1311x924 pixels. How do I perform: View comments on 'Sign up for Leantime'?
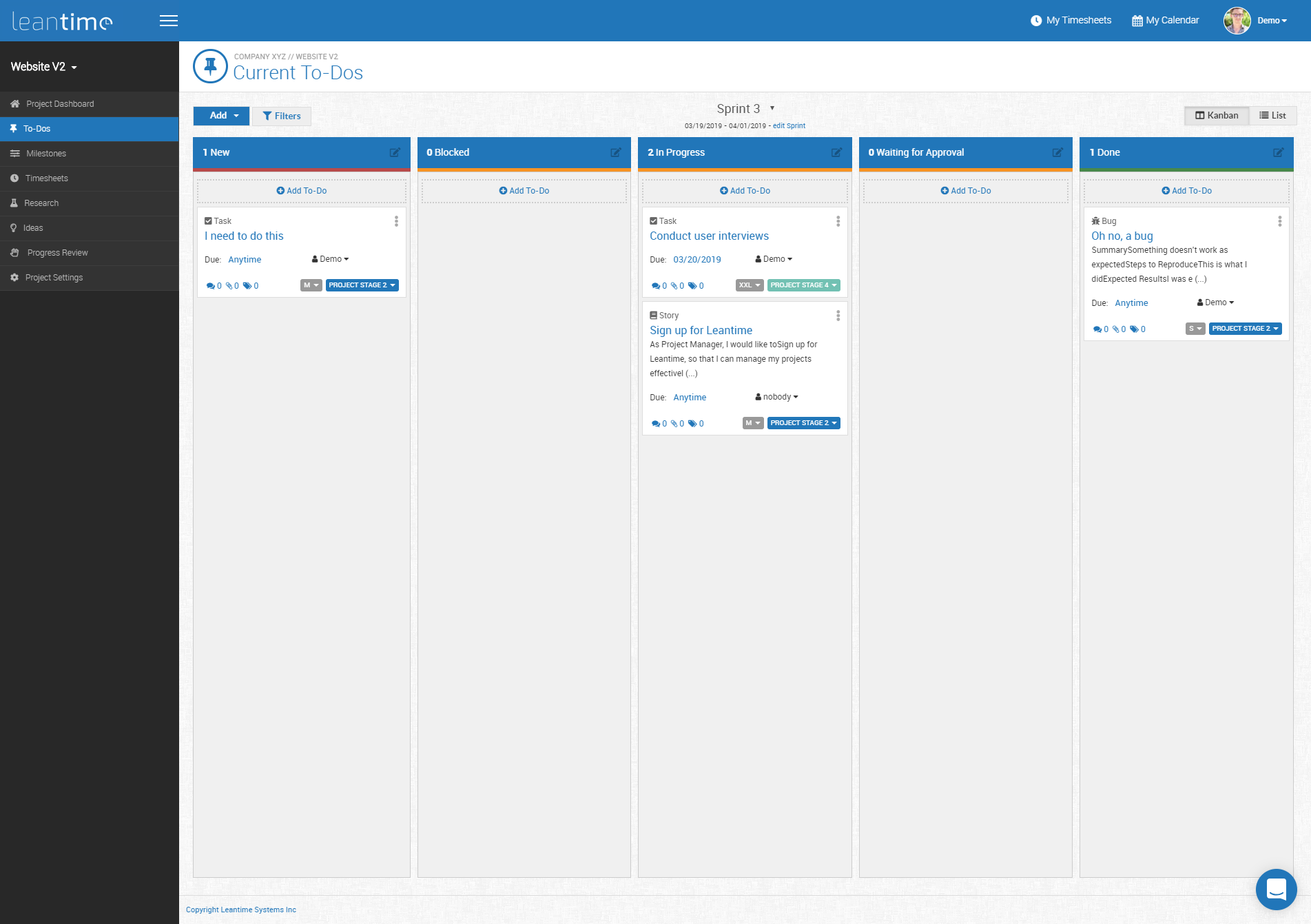point(659,424)
